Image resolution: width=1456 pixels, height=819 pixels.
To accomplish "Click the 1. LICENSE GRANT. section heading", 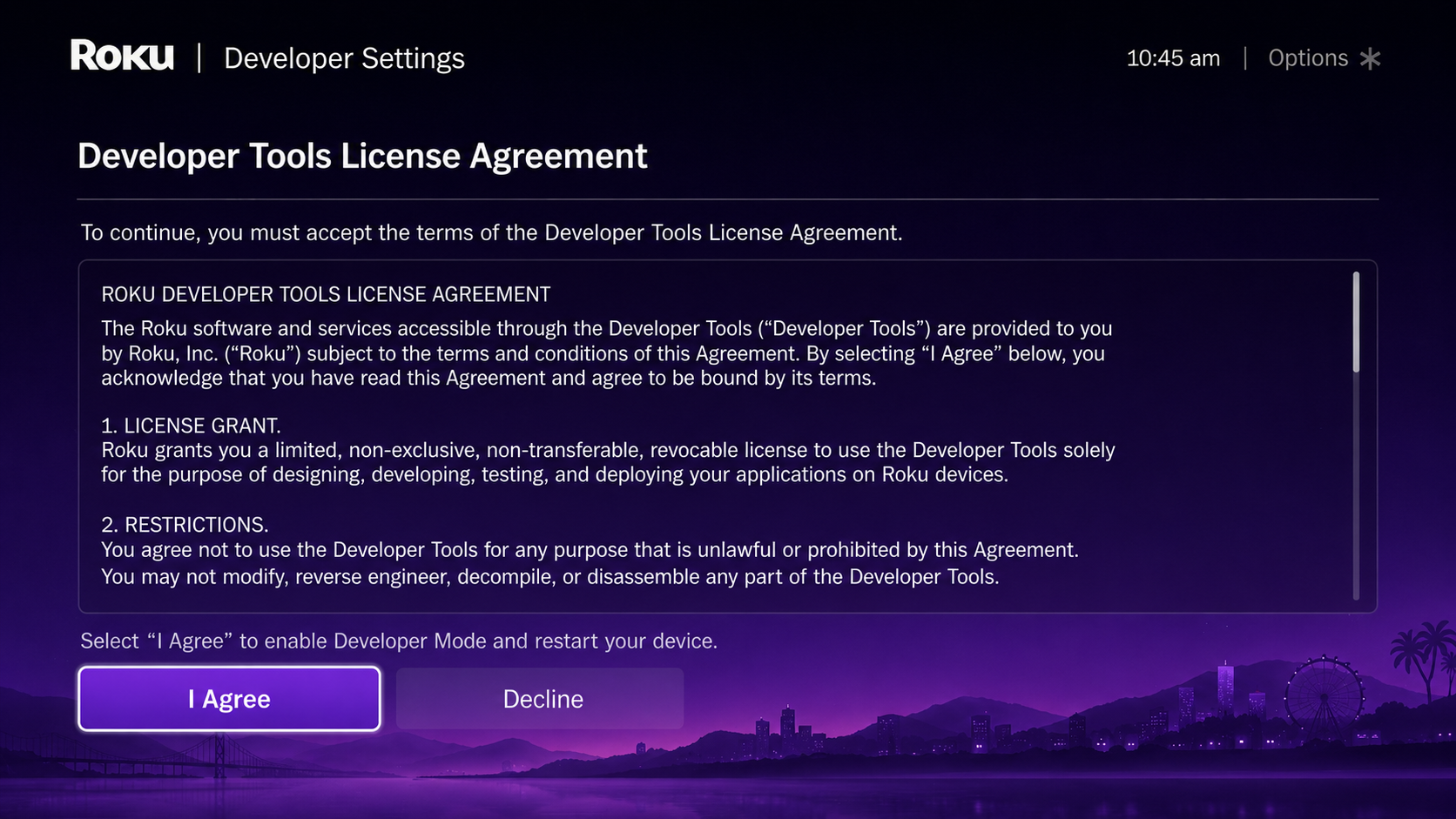I will pos(191,426).
